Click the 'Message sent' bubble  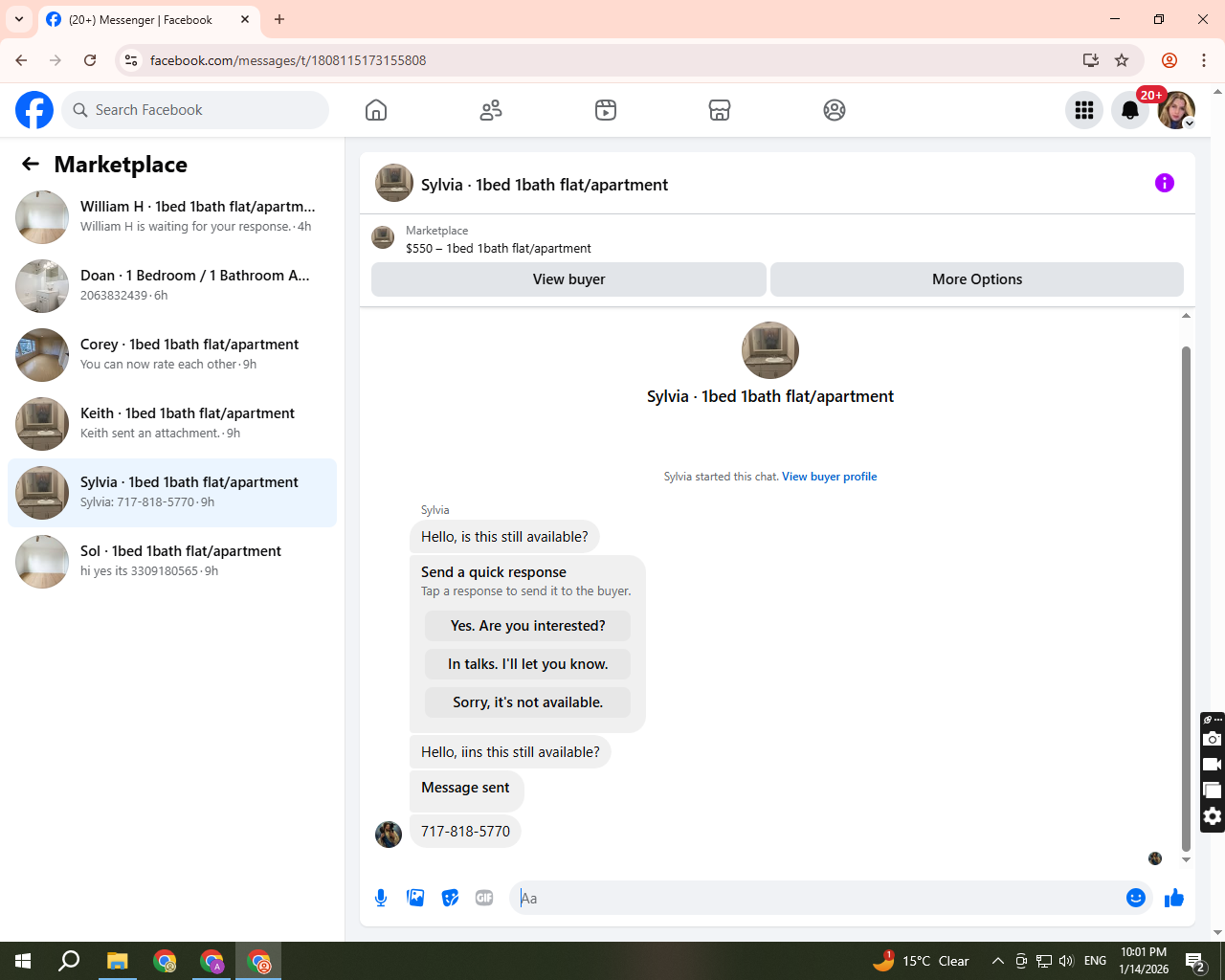coord(466,791)
